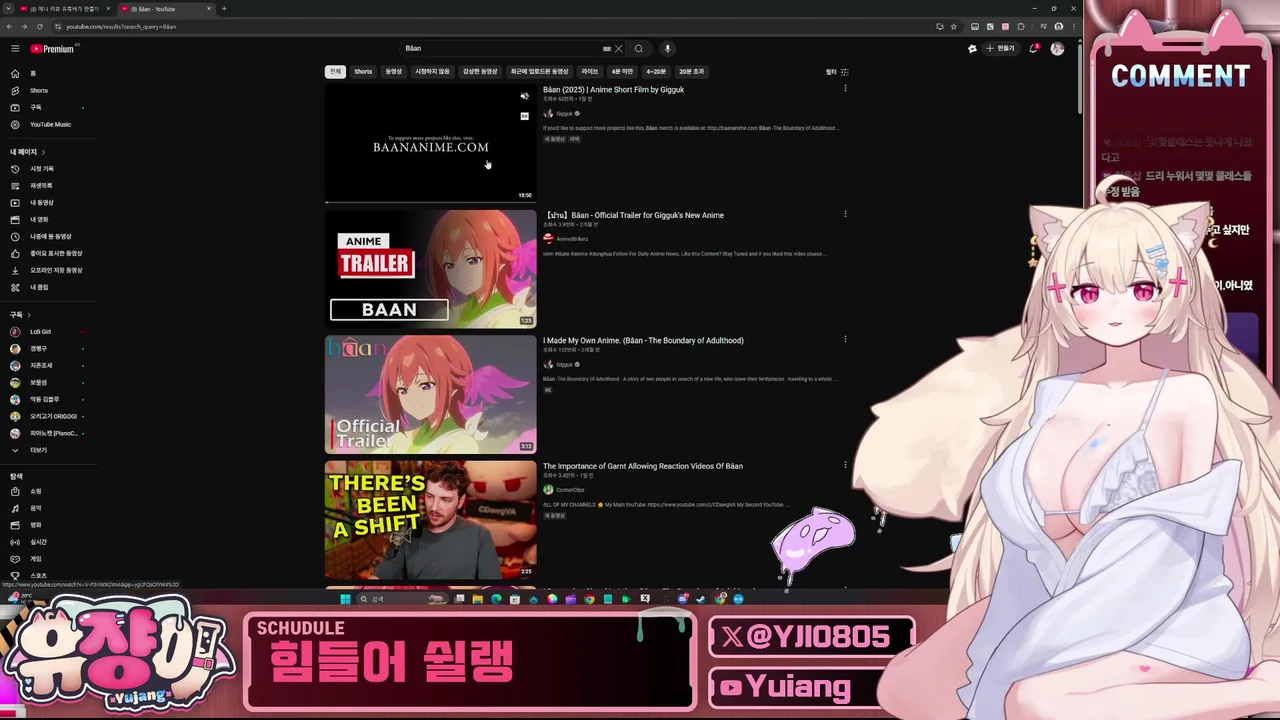The image size is (1280, 720).
Task: Select the 전체 filter chip
Action: (335, 72)
